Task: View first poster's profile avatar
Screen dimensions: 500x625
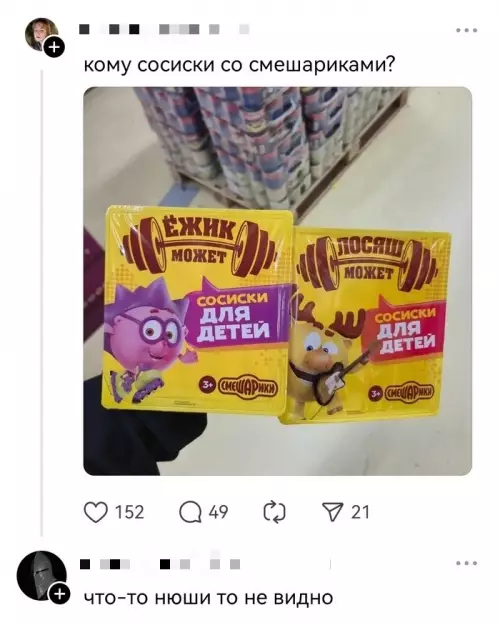Action: tap(41, 34)
